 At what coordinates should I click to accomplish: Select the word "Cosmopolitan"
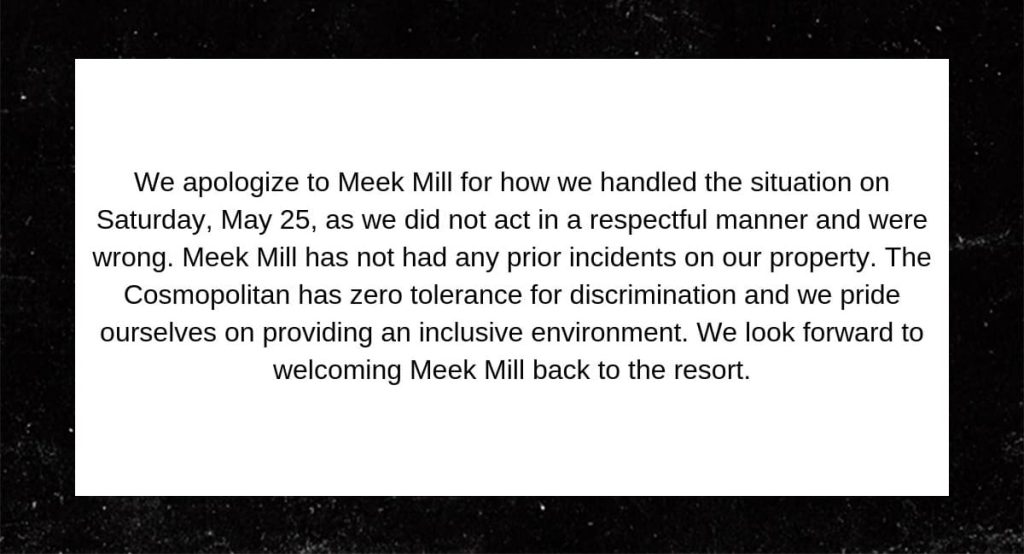coord(206,296)
